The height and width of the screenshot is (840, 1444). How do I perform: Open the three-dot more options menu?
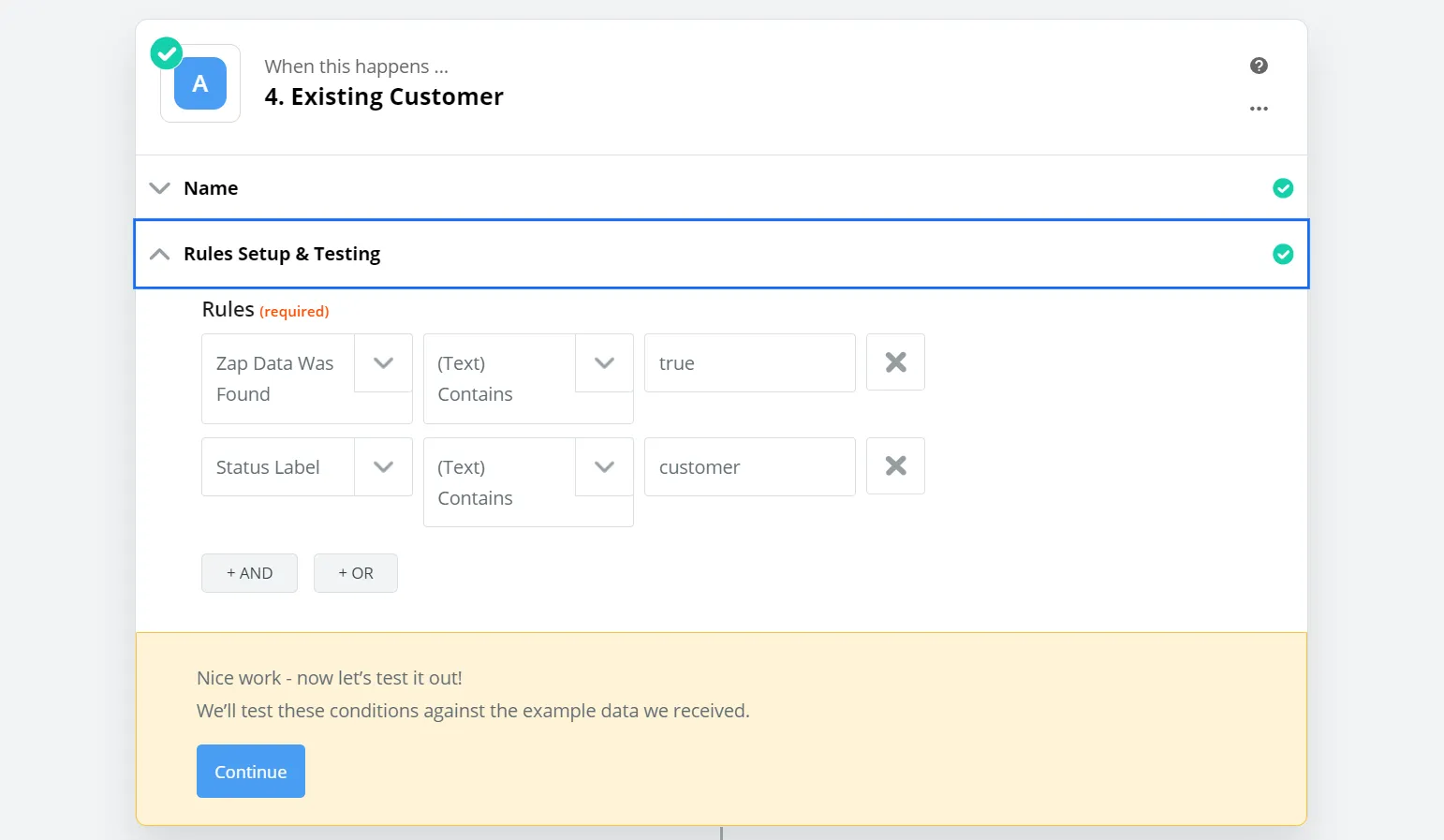point(1259,109)
